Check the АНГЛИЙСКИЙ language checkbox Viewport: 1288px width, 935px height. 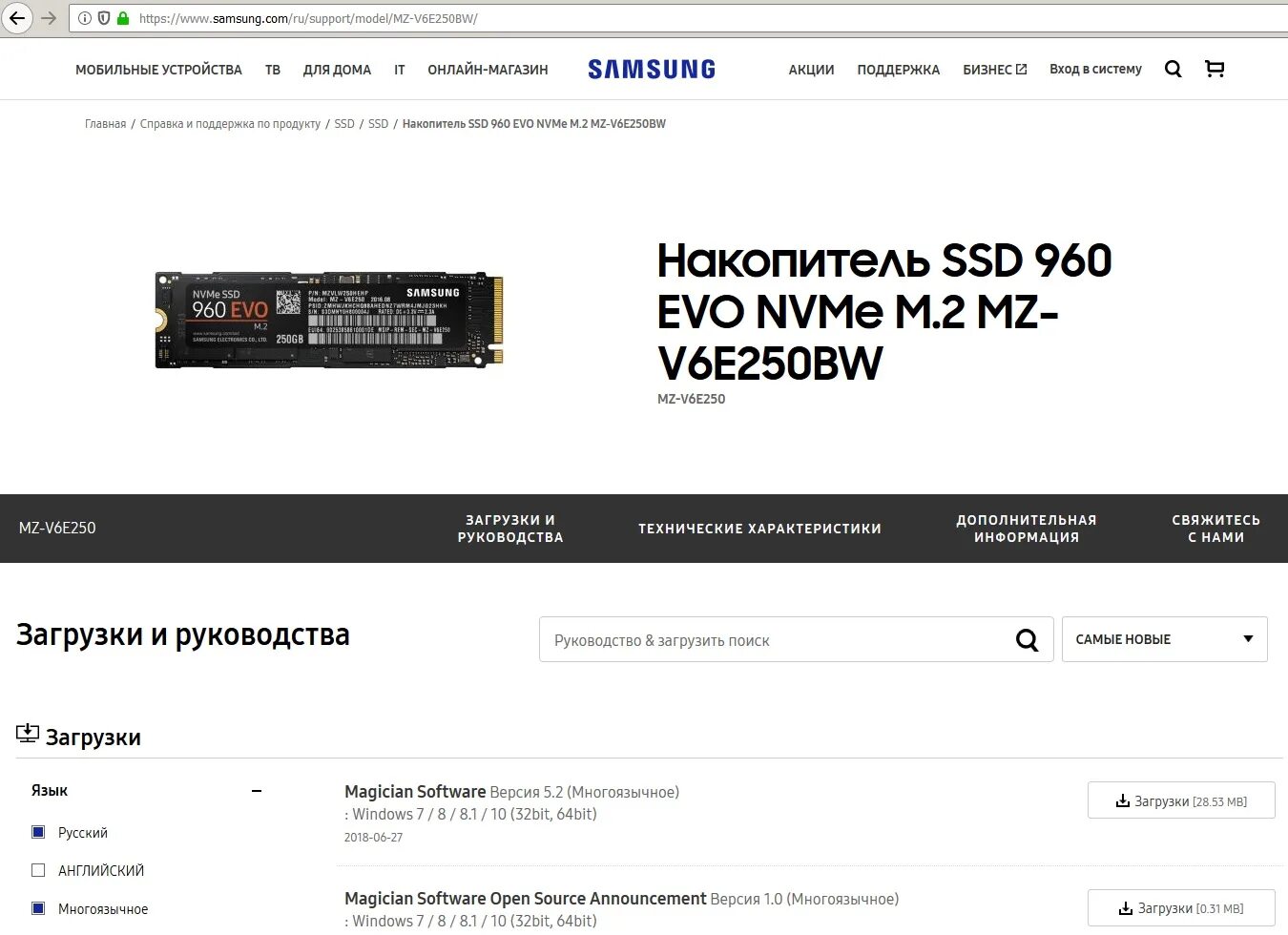(x=38, y=870)
